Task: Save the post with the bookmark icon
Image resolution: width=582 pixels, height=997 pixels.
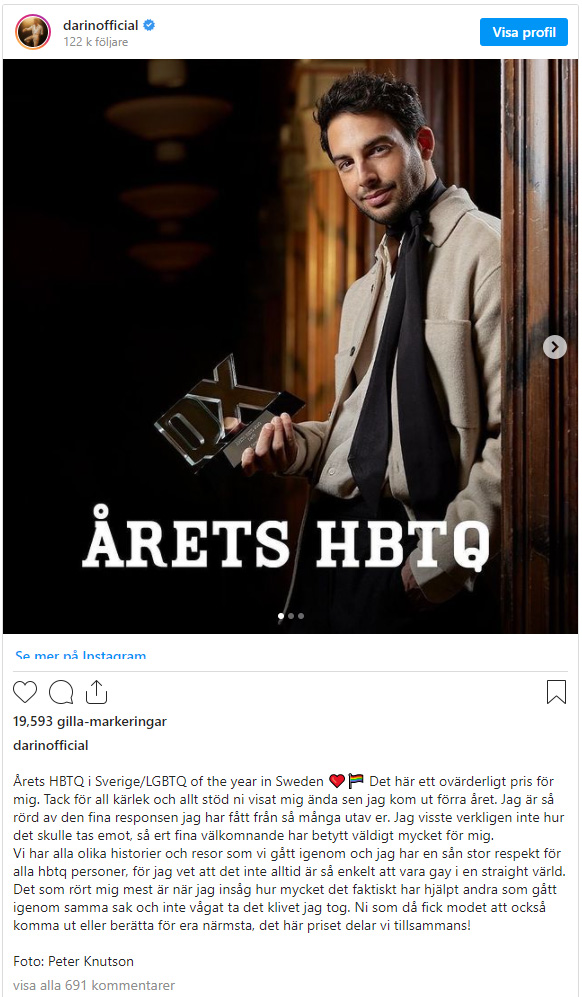Action: tap(557, 692)
